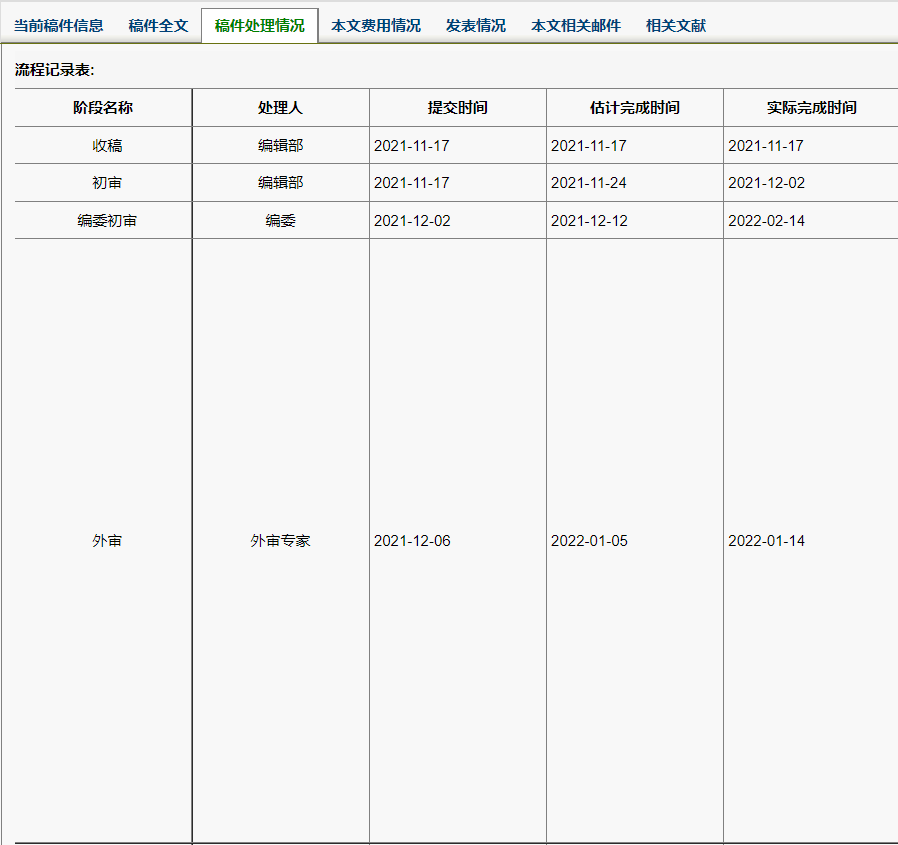Click 编辑部 in the 收稿 row
The height and width of the screenshot is (845, 898).
(281, 146)
